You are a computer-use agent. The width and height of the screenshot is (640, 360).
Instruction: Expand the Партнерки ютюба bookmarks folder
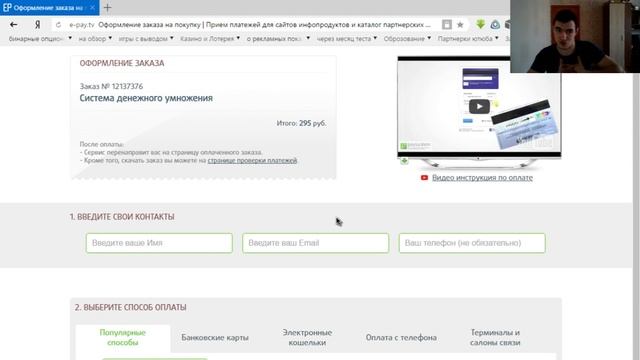tap(468, 38)
